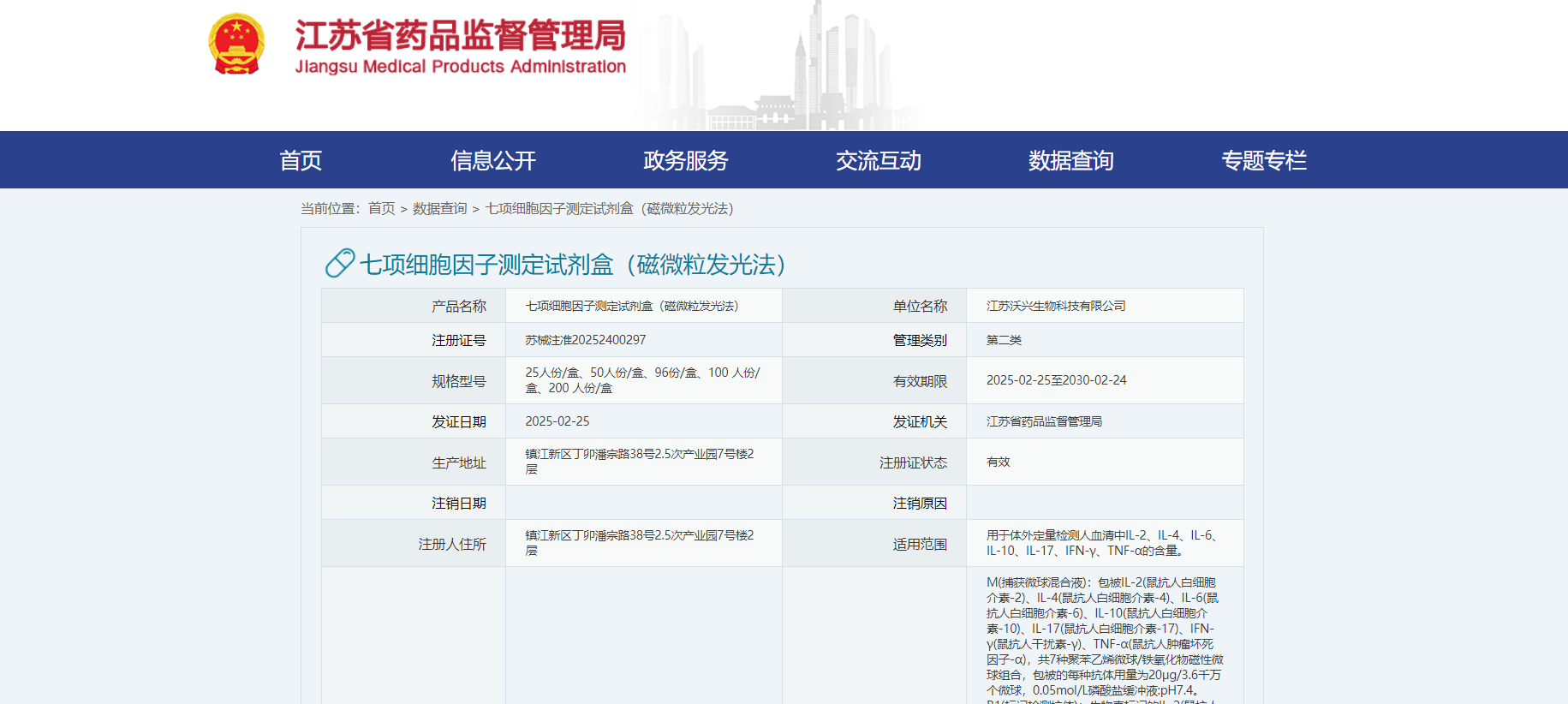This screenshot has width=1568, height=704.
Task: Select the 有效 status value
Action: click(998, 462)
